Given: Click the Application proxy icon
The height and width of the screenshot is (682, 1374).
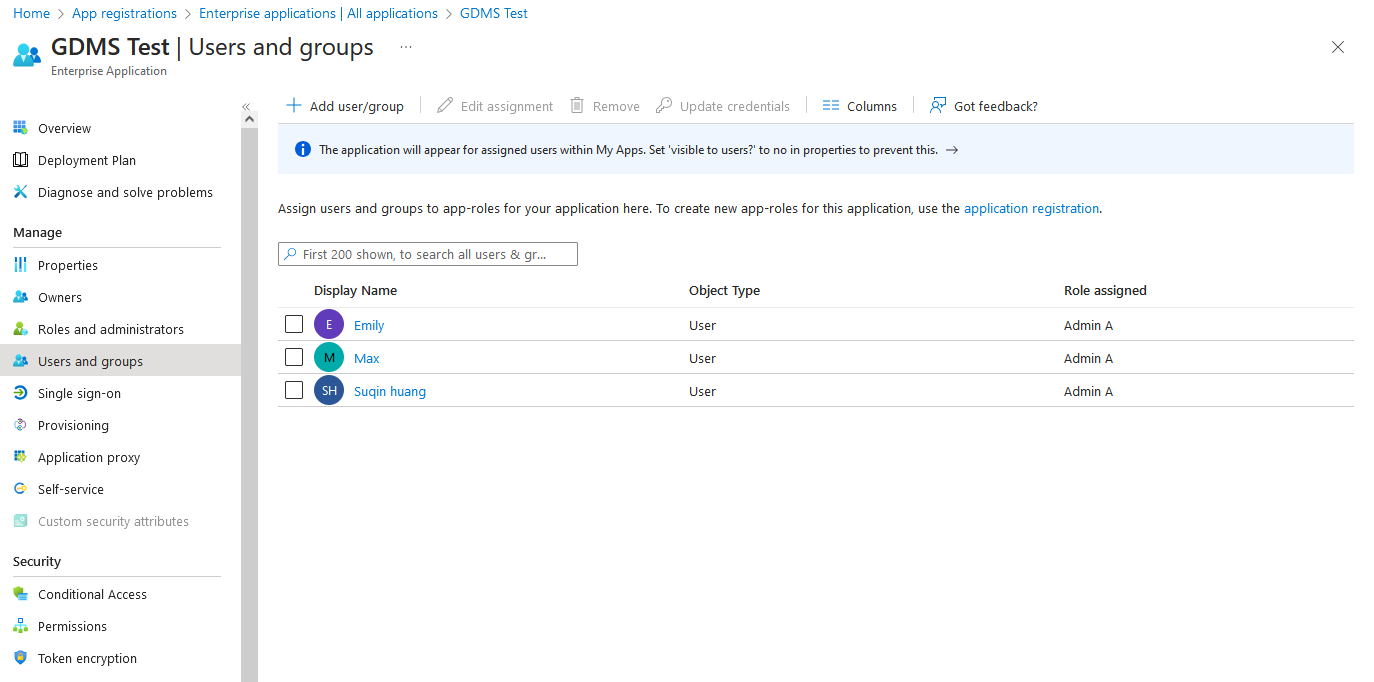Looking at the screenshot, I should pyautogui.click(x=20, y=457).
